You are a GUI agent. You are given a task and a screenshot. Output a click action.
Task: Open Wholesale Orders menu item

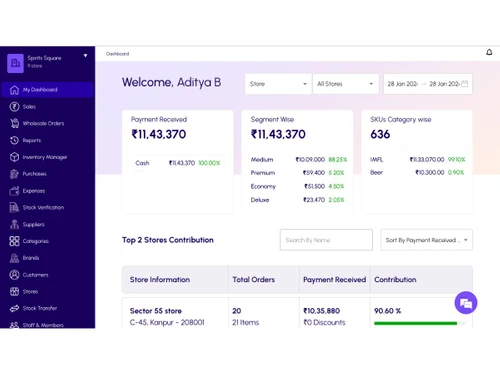coord(47,123)
